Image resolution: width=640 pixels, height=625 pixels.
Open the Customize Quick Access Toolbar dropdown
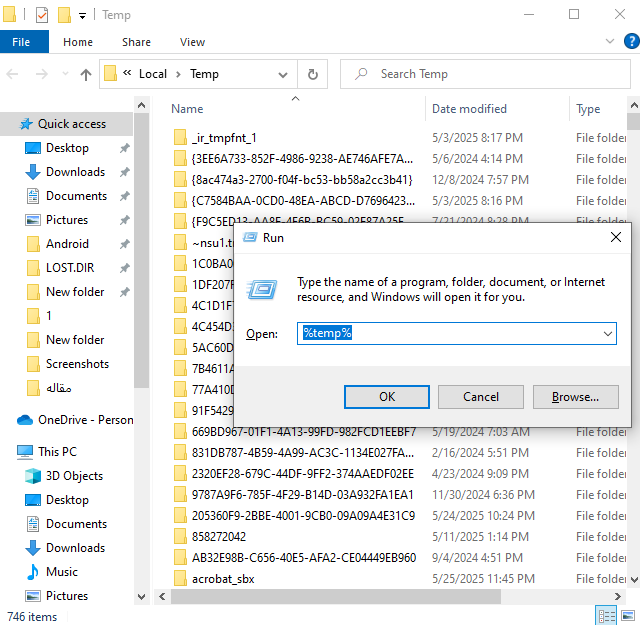coord(82,16)
